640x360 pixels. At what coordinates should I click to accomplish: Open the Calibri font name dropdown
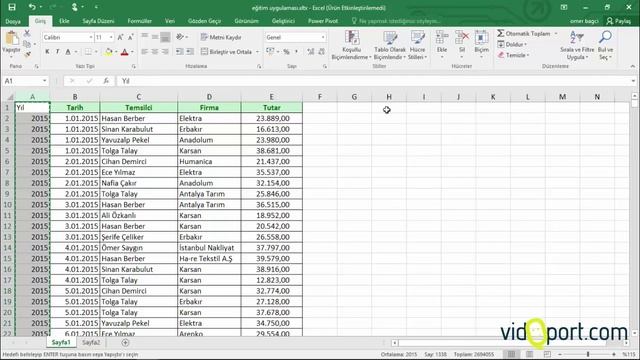pyautogui.click(x=91, y=37)
